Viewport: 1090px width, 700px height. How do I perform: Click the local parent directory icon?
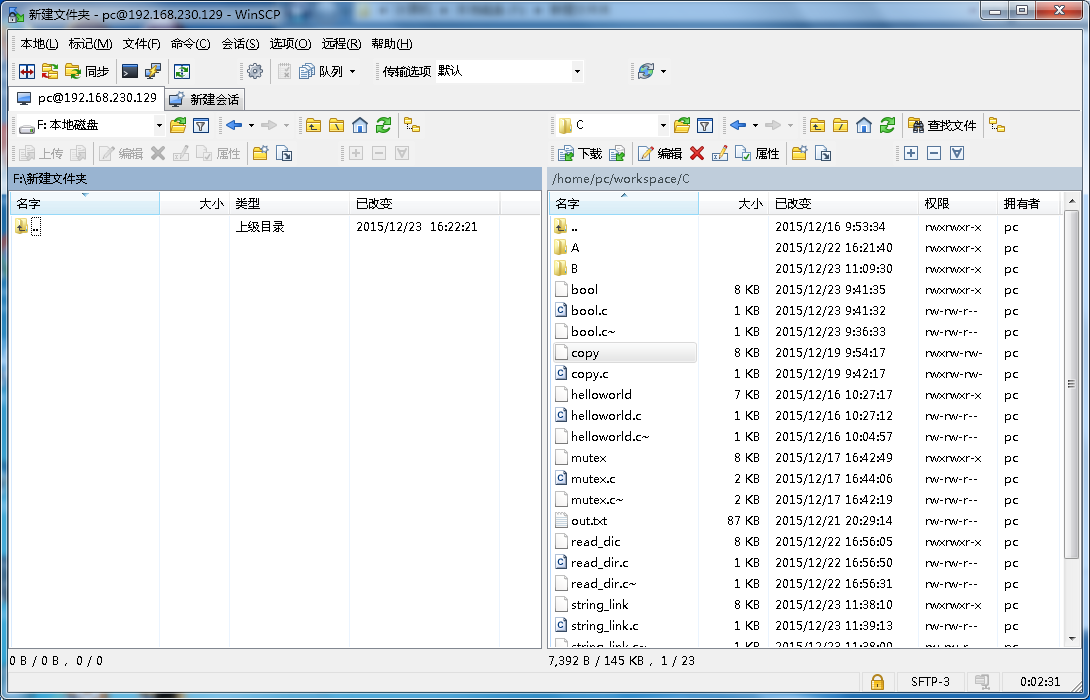(314, 125)
